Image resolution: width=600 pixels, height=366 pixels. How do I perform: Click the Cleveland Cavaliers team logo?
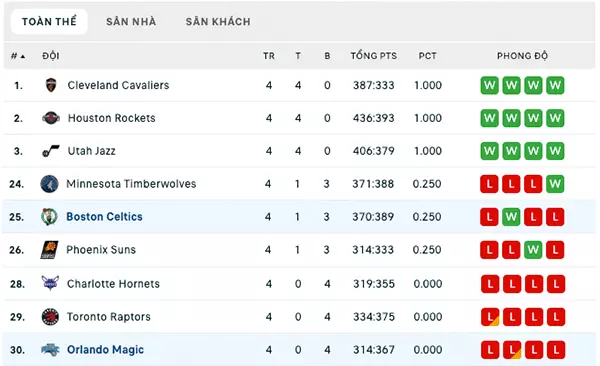tap(51, 85)
